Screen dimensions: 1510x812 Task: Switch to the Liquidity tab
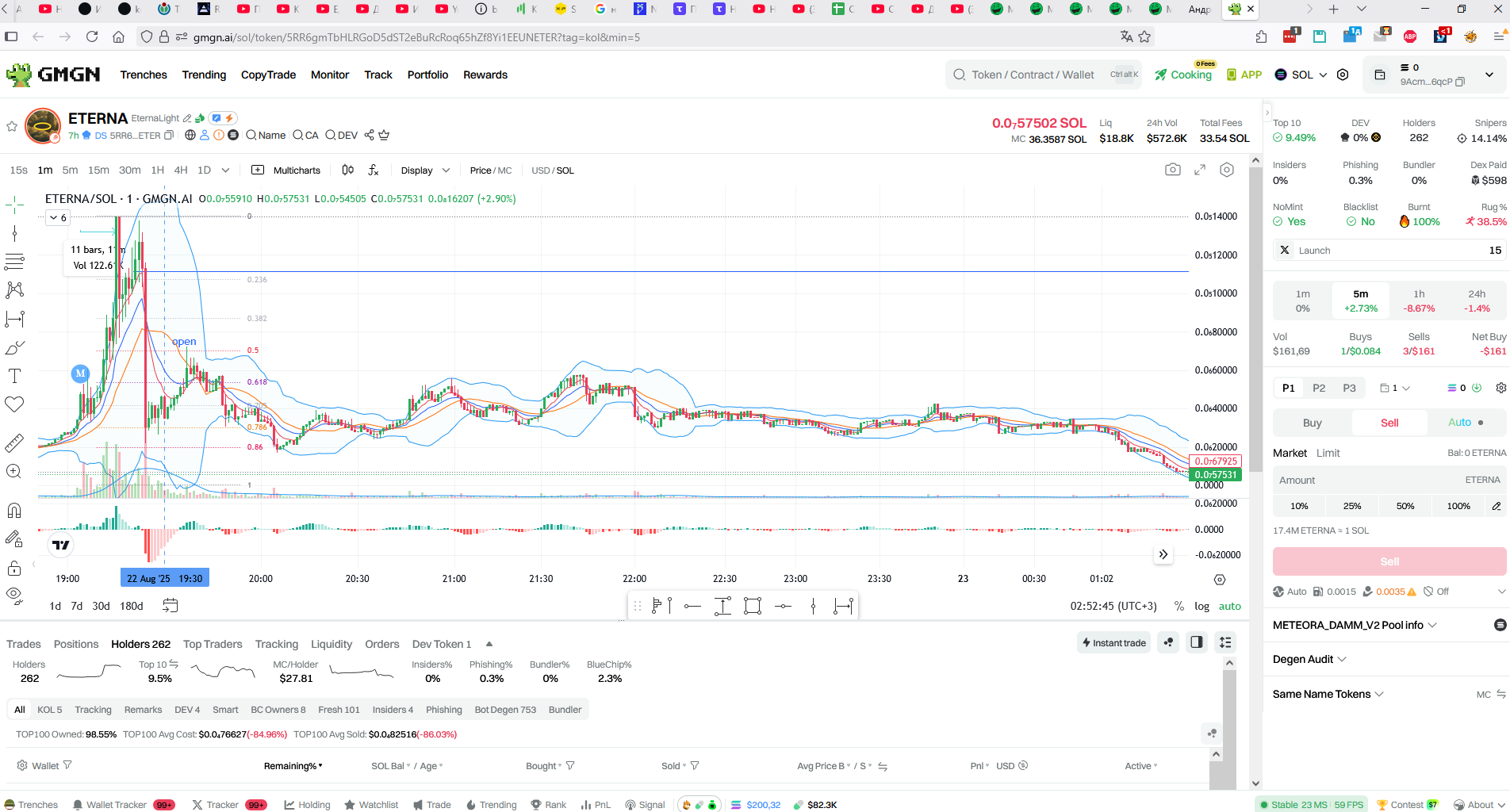pyautogui.click(x=332, y=644)
